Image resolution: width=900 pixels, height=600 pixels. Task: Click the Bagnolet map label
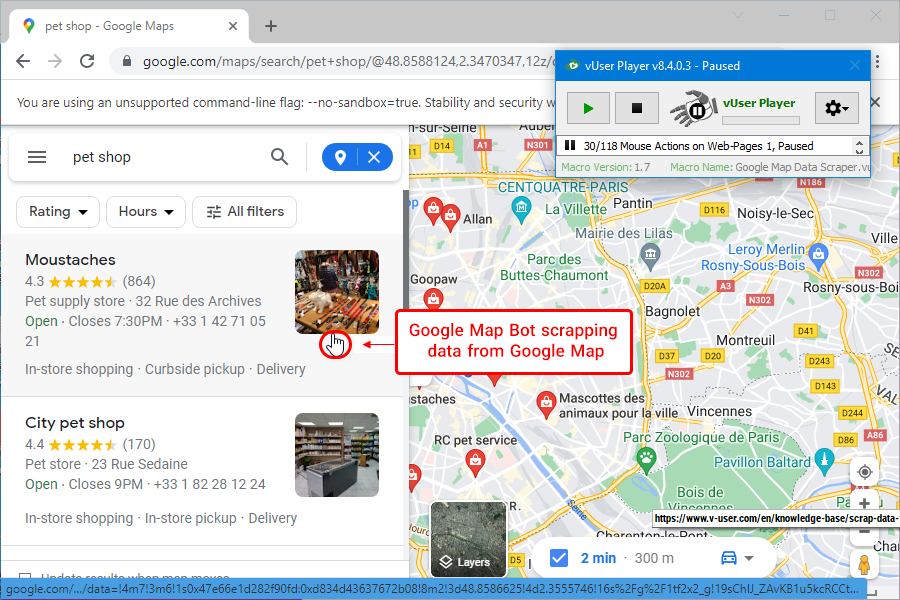tap(672, 311)
